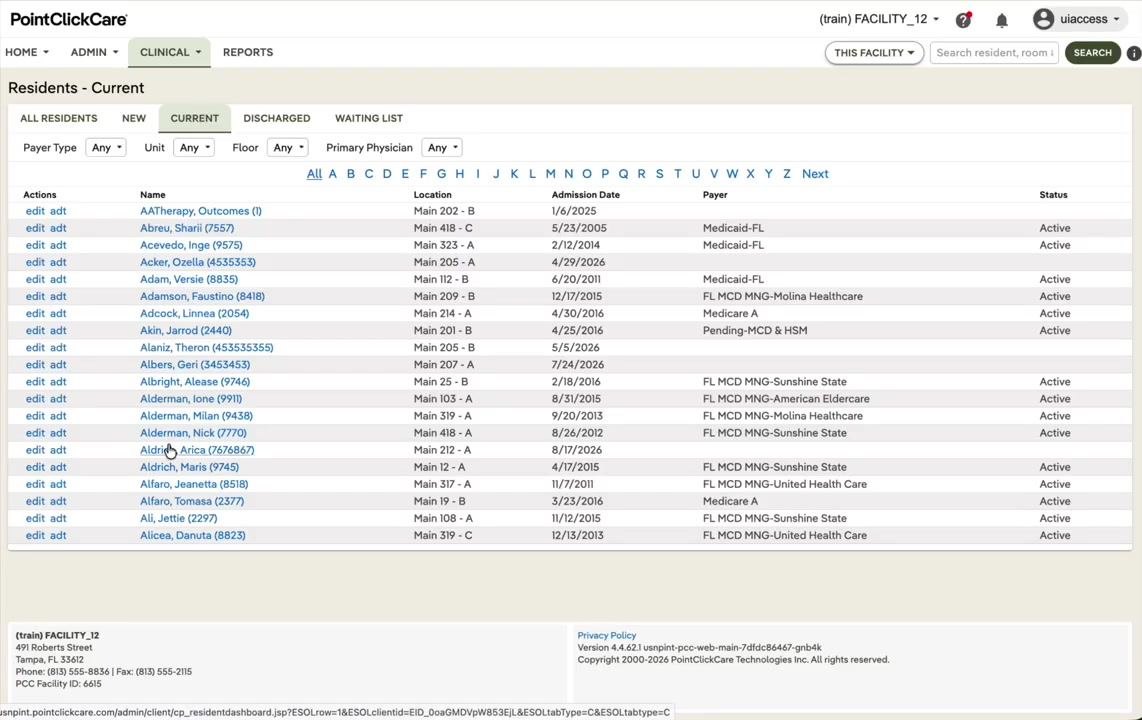Screen dimensions: 1142x720
Task: Filter residents by letter M
Action: (x=551, y=174)
